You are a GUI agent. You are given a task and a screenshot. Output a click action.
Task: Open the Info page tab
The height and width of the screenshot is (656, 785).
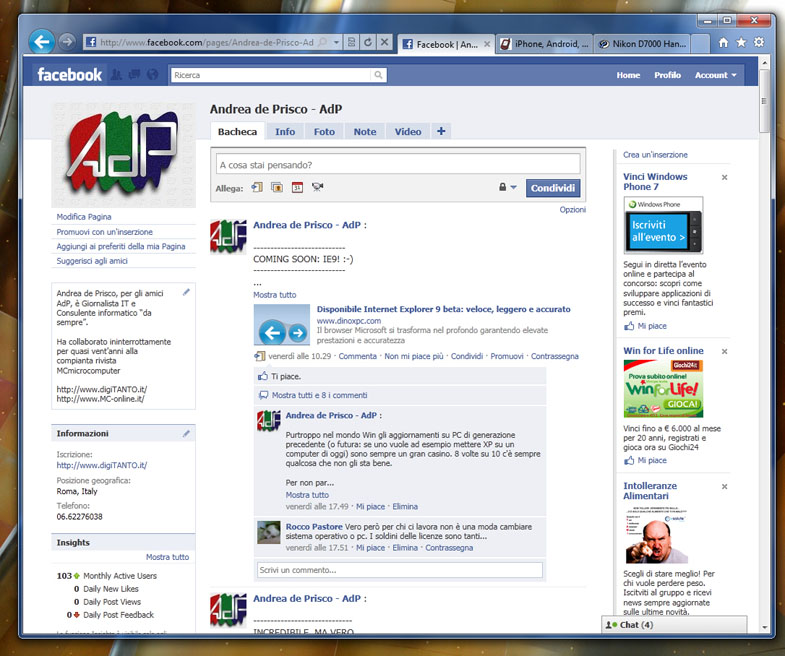coord(285,132)
